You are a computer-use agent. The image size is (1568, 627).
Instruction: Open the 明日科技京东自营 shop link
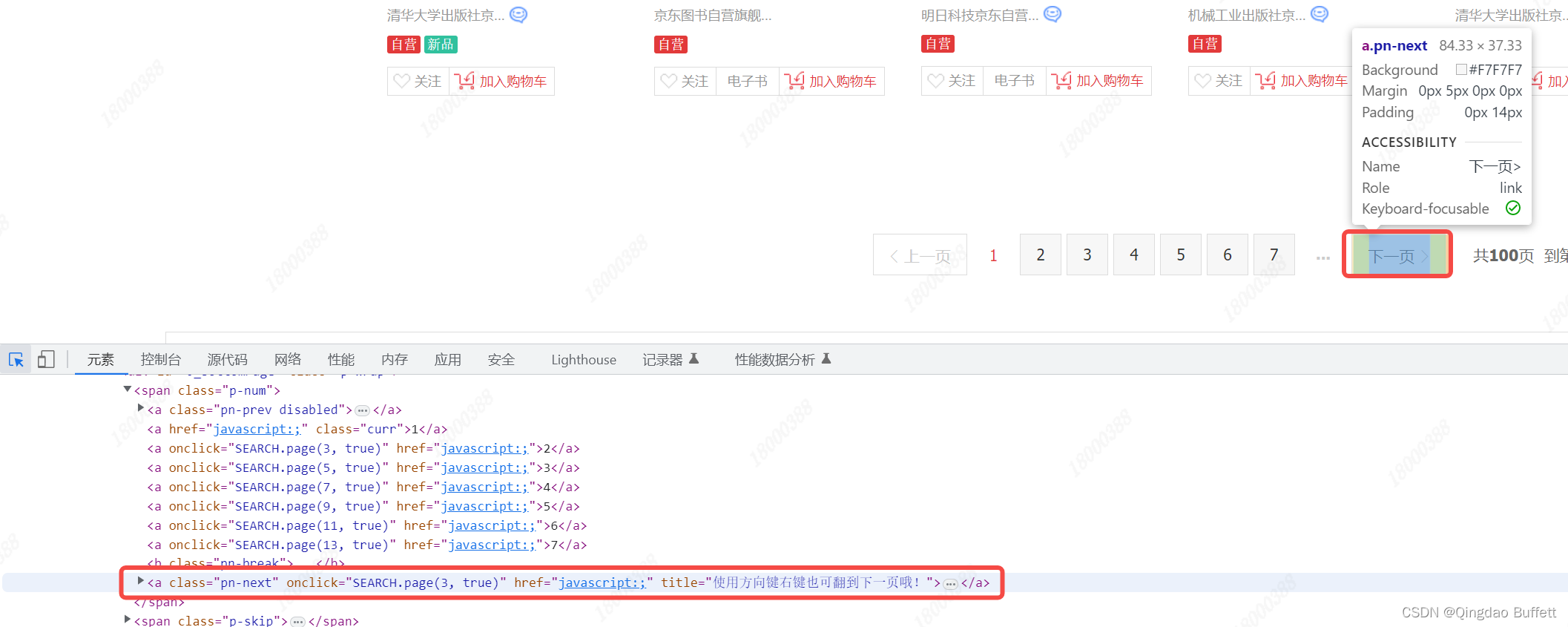pos(980,15)
